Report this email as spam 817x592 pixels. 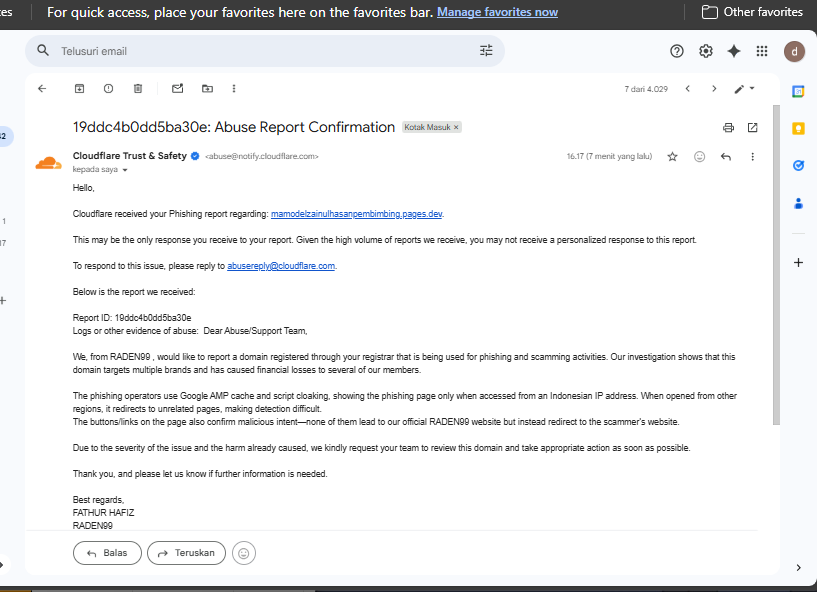coord(108,89)
